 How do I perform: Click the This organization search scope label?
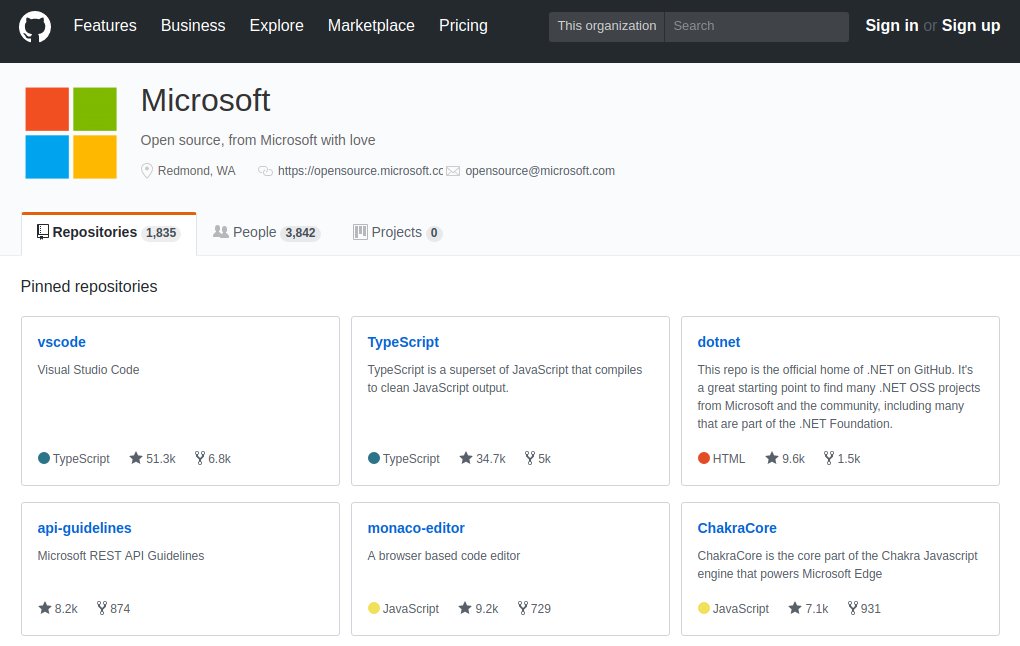coord(606,26)
